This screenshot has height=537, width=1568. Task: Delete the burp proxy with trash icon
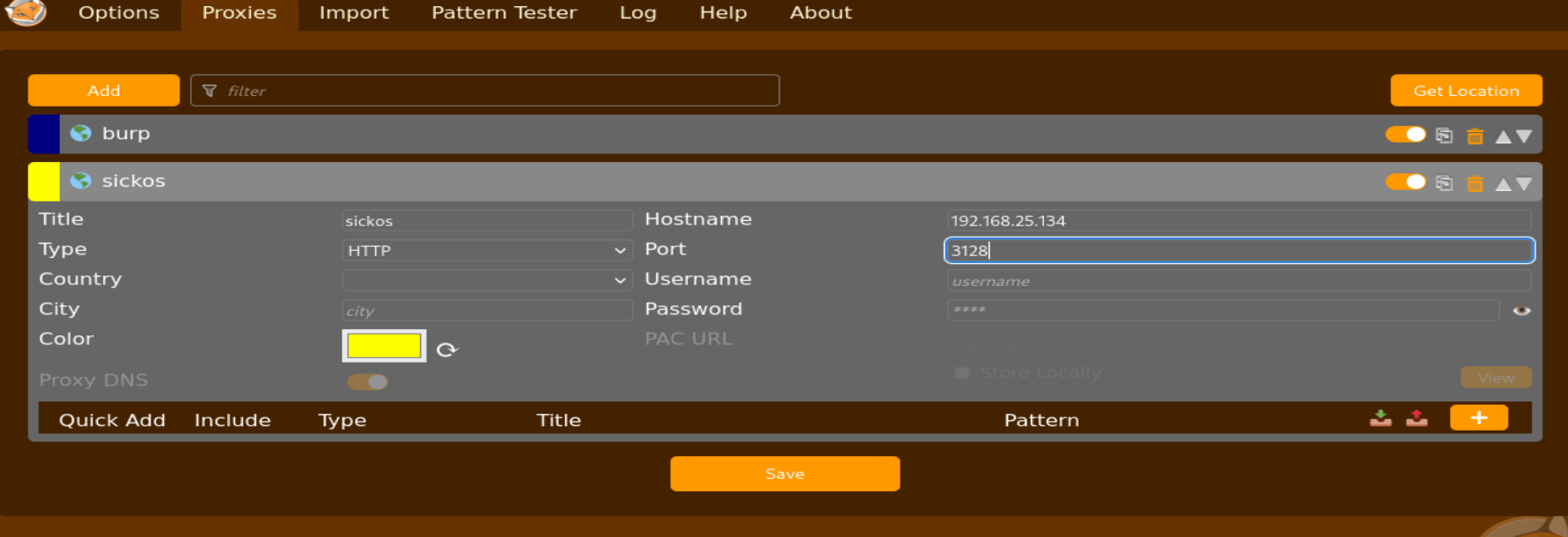point(1475,136)
